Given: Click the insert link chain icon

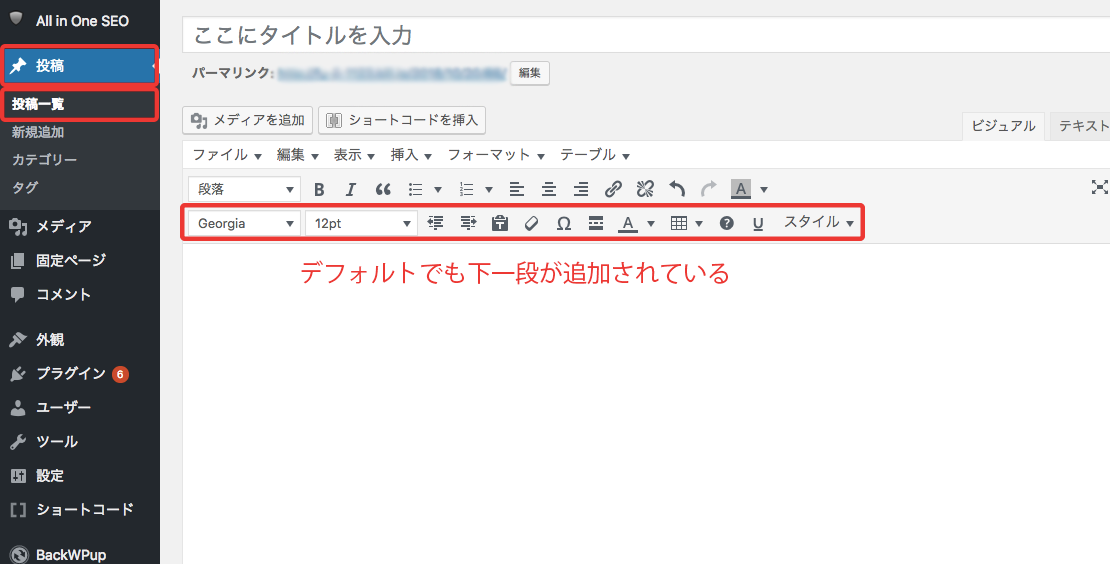Looking at the screenshot, I should [613, 189].
